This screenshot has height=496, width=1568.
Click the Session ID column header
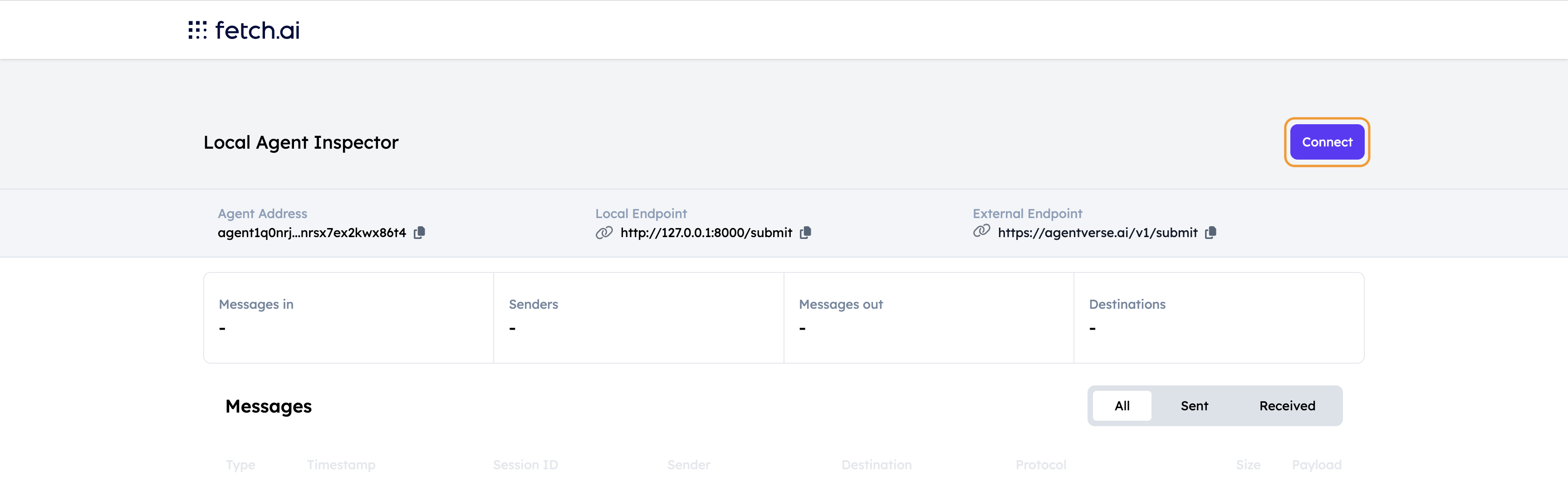click(525, 465)
